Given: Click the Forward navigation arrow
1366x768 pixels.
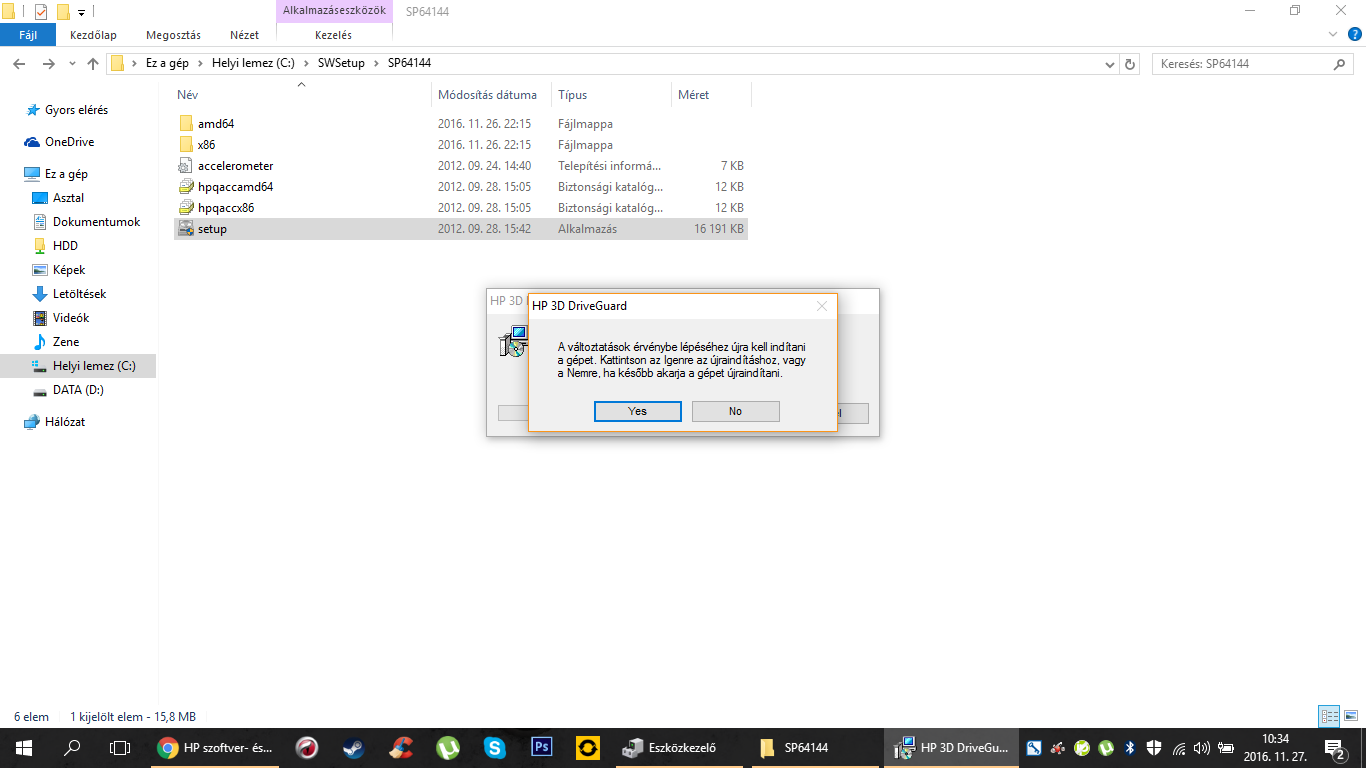Looking at the screenshot, I should pos(48,64).
